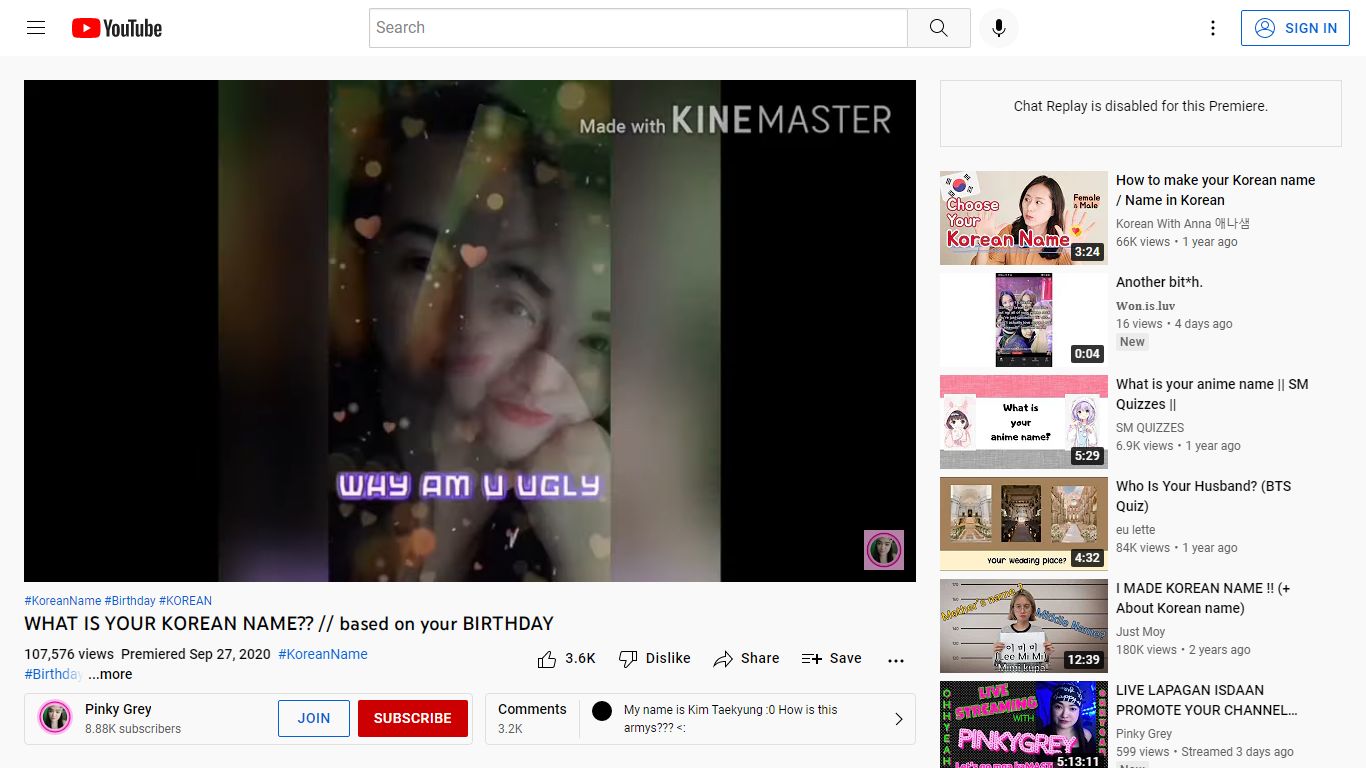Click comment preview 'My name is Kim Taekyung'
Screen dimensions: 1366x768
coord(731,719)
